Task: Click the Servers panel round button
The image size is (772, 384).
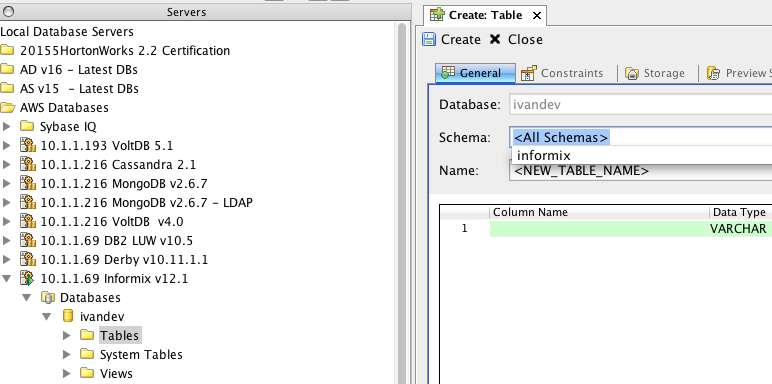Action: (x=9, y=12)
